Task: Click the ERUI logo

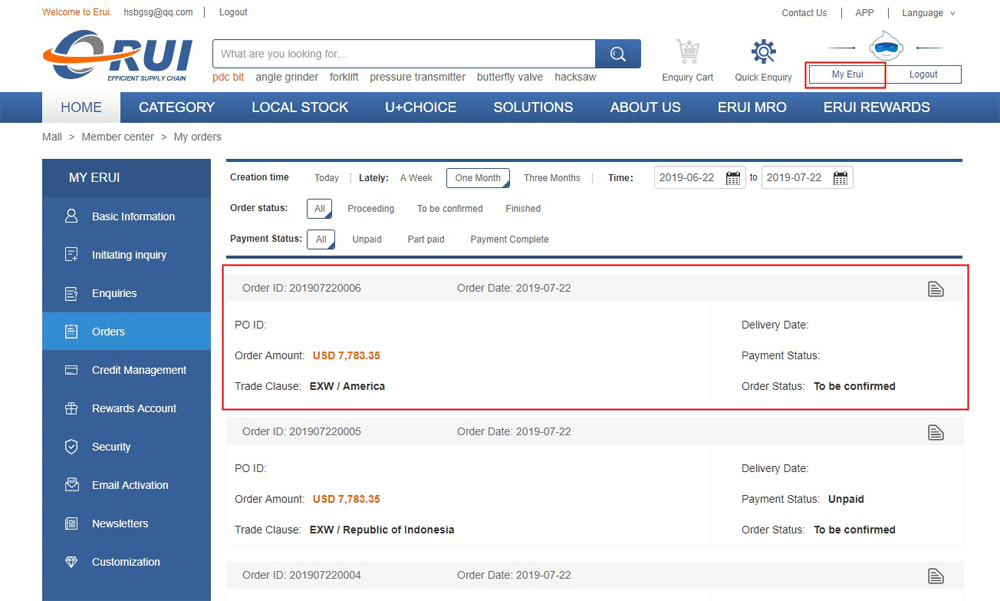Action: [x=117, y=56]
